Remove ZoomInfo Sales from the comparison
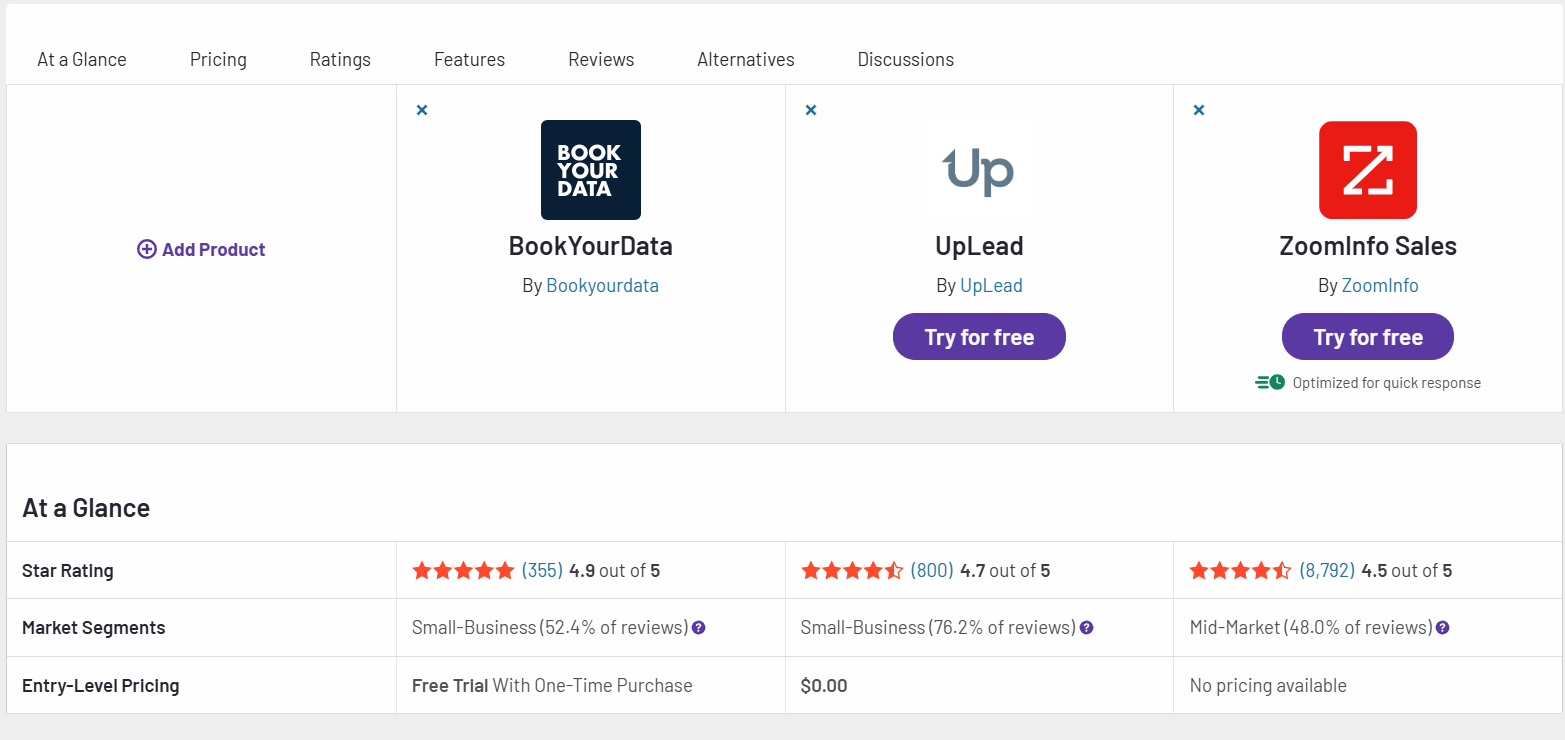Image resolution: width=1565 pixels, height=740 pixels. pos(1199,110)
